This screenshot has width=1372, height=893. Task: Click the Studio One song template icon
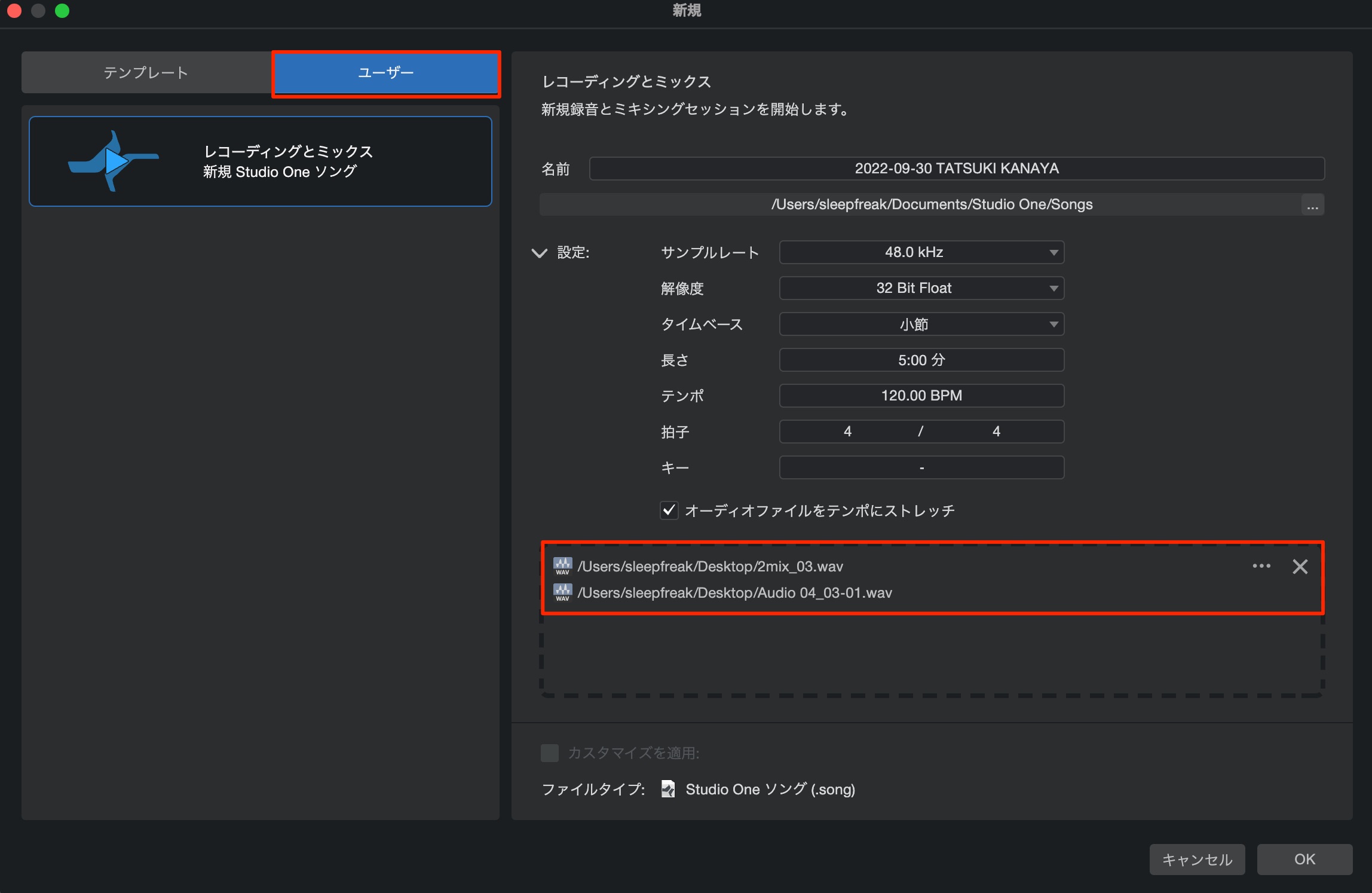click(x=114, y=161)
